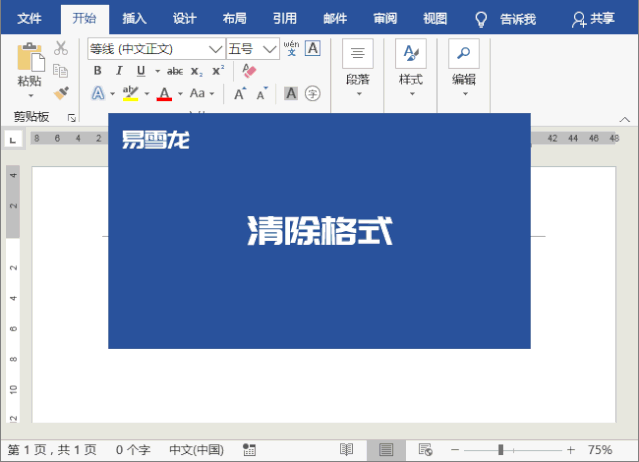Open the Change Case Aa dropdown
This screenshot has width=639, height=462.
coord(202,93)
